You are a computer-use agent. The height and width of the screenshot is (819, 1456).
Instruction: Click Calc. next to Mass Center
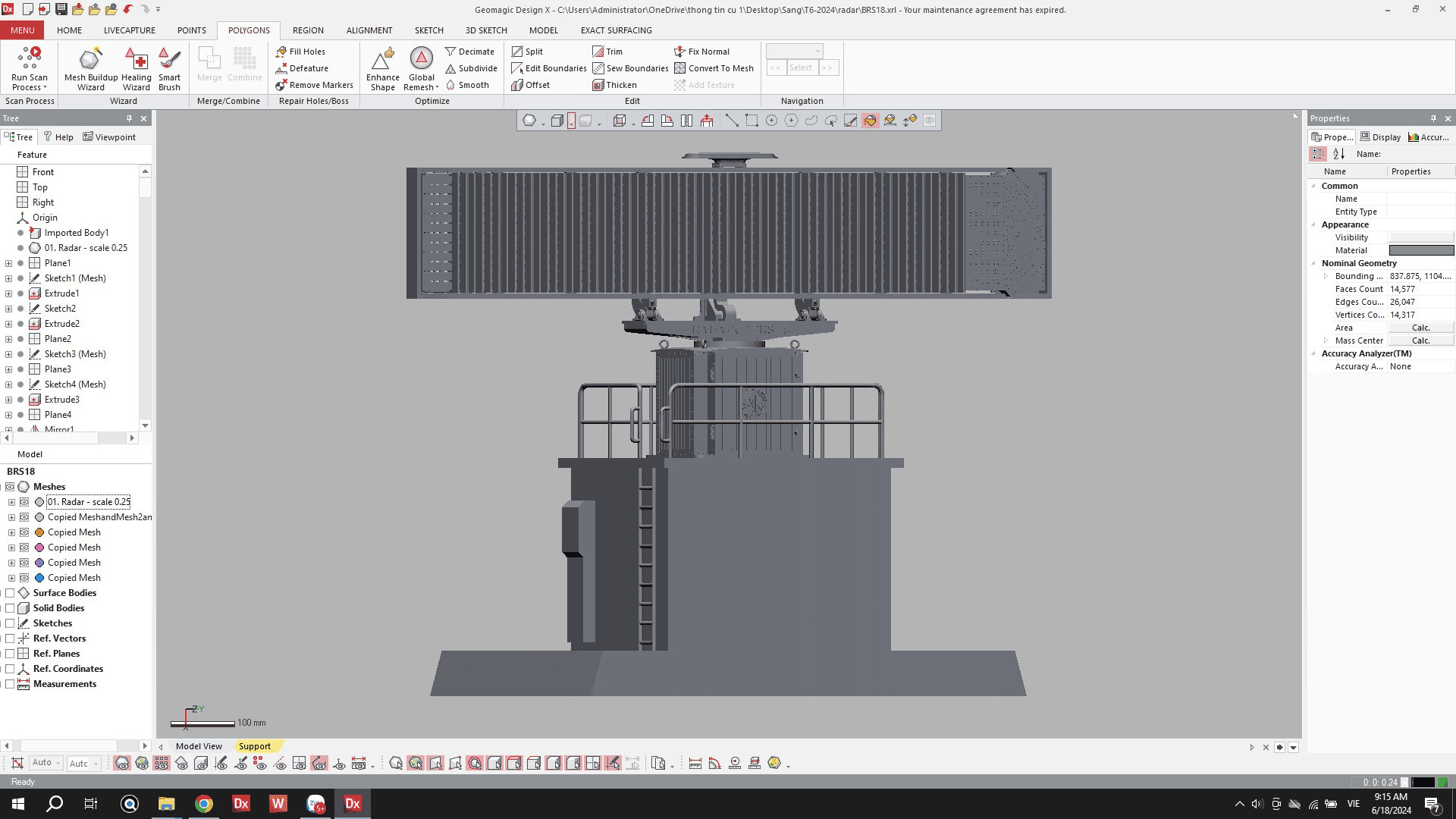click(x=1420, y=340)
